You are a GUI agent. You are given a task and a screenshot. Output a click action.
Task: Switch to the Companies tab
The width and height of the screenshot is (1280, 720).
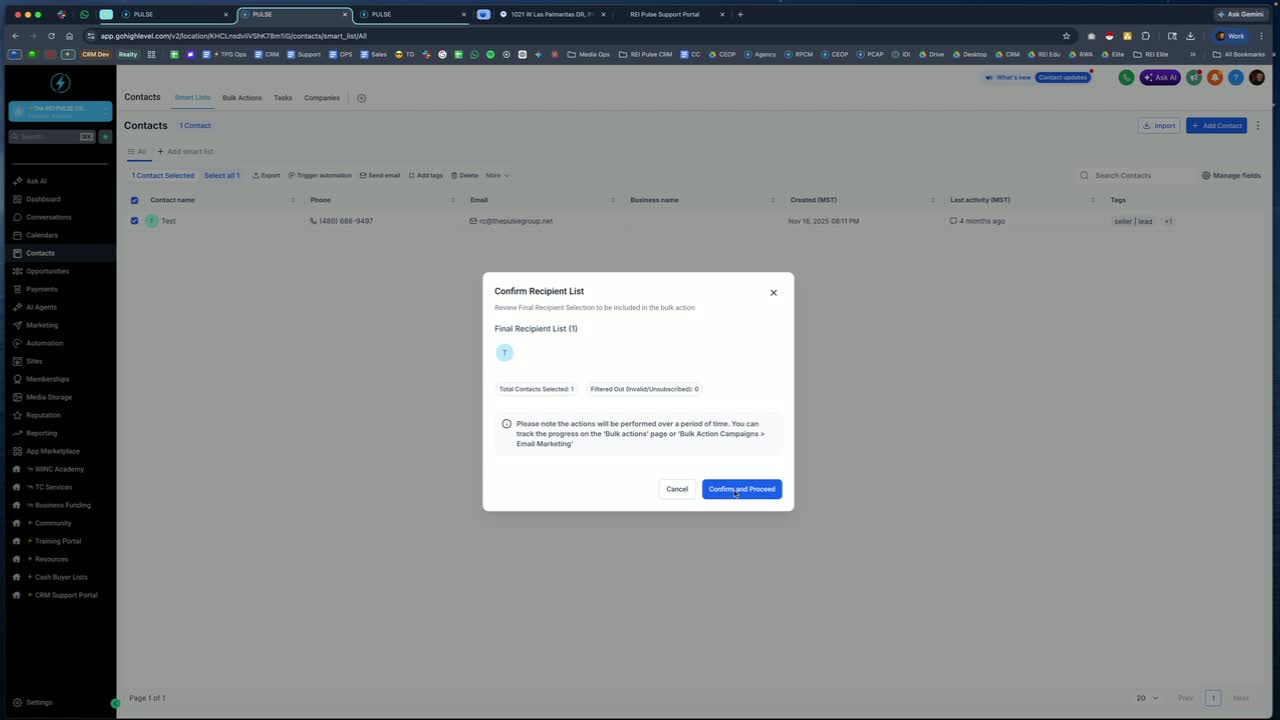click(322, 98)
